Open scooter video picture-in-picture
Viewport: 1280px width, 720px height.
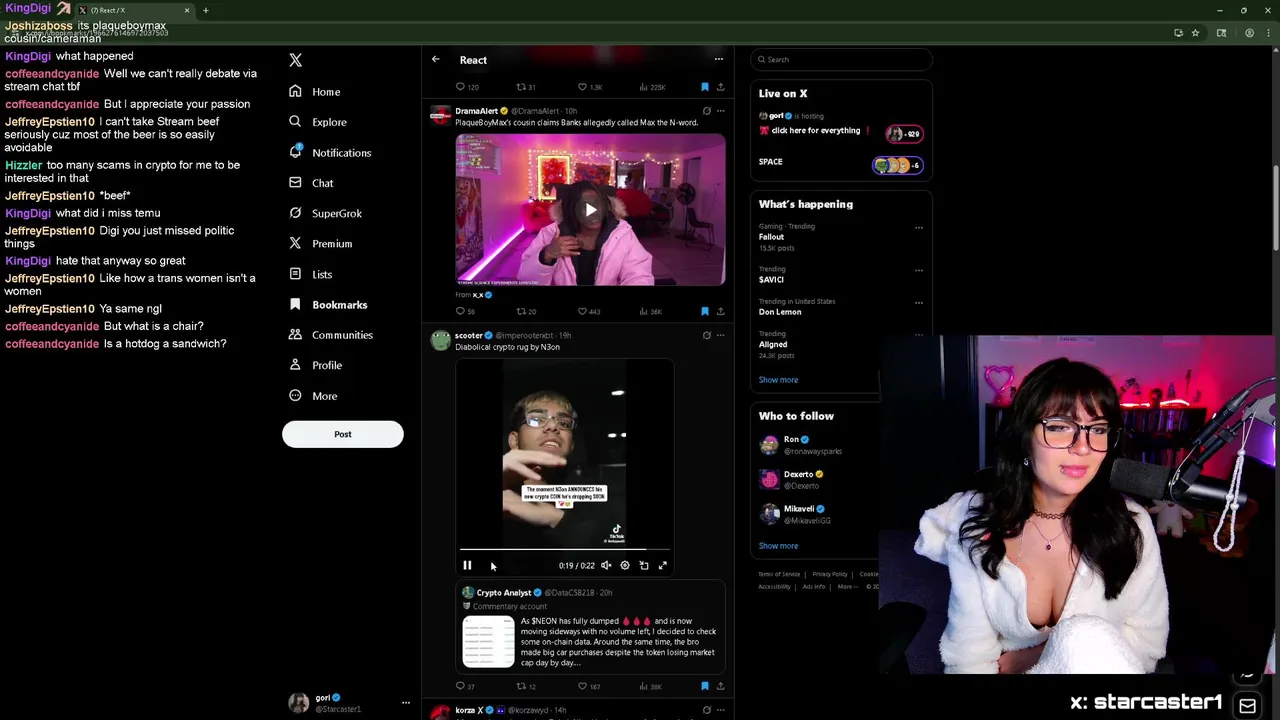point(644,565)
